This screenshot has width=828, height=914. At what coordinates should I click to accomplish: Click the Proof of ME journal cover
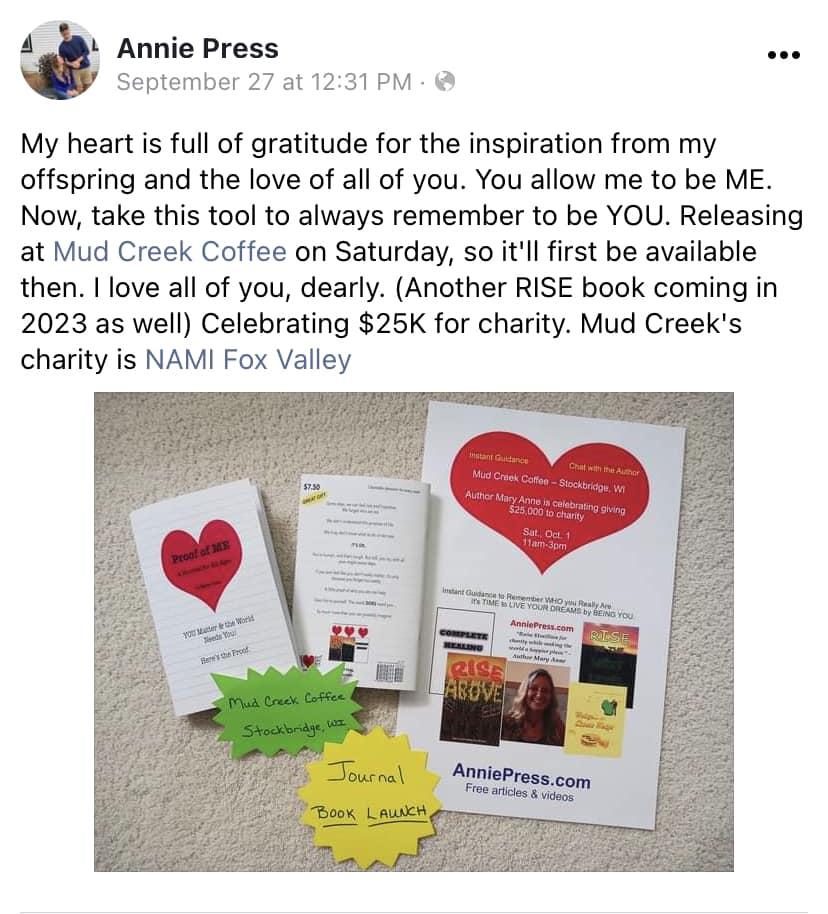pyautogui.click(x=213, y=595)
